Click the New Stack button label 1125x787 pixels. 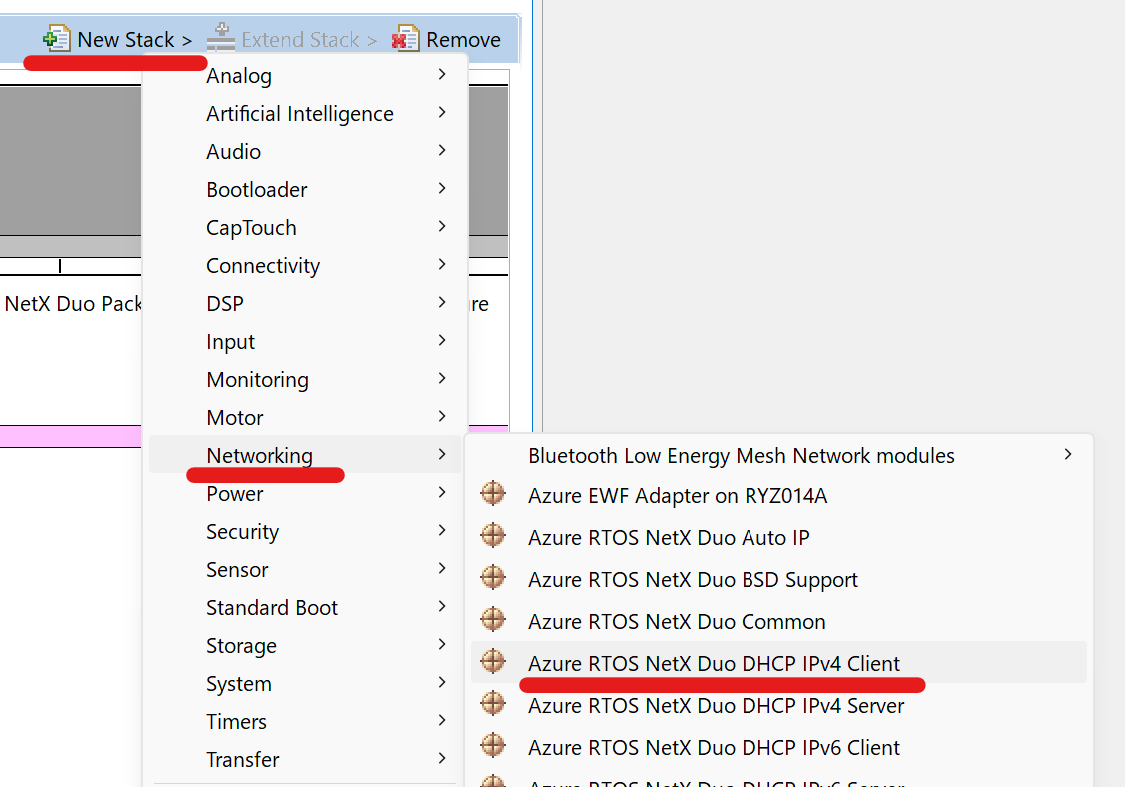[126, 39]
